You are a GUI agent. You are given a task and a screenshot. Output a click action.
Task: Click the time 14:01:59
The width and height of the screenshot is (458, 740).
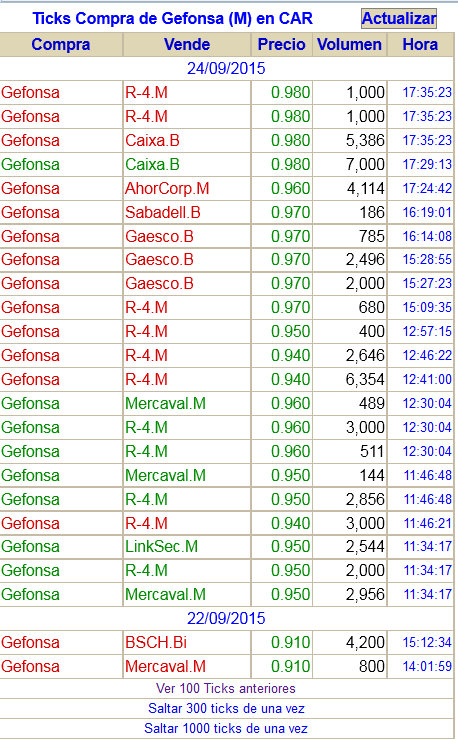(x=427, y=666)
